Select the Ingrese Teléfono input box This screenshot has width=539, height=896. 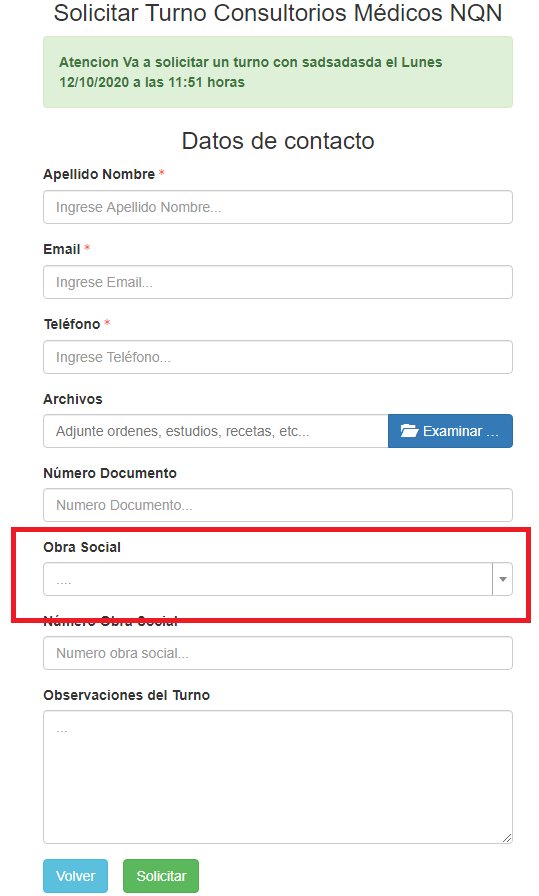278,357
